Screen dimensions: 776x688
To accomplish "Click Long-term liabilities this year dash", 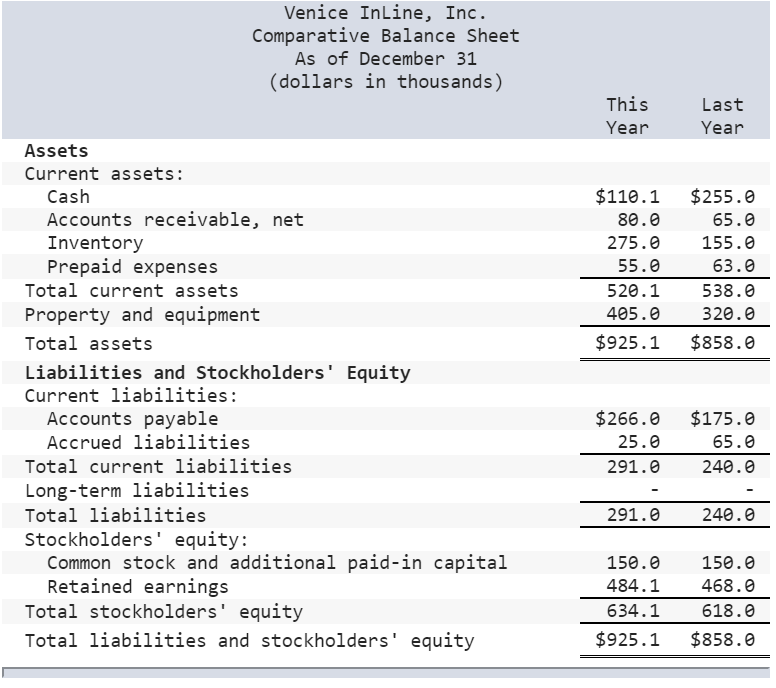I will [x=654, y=490].
